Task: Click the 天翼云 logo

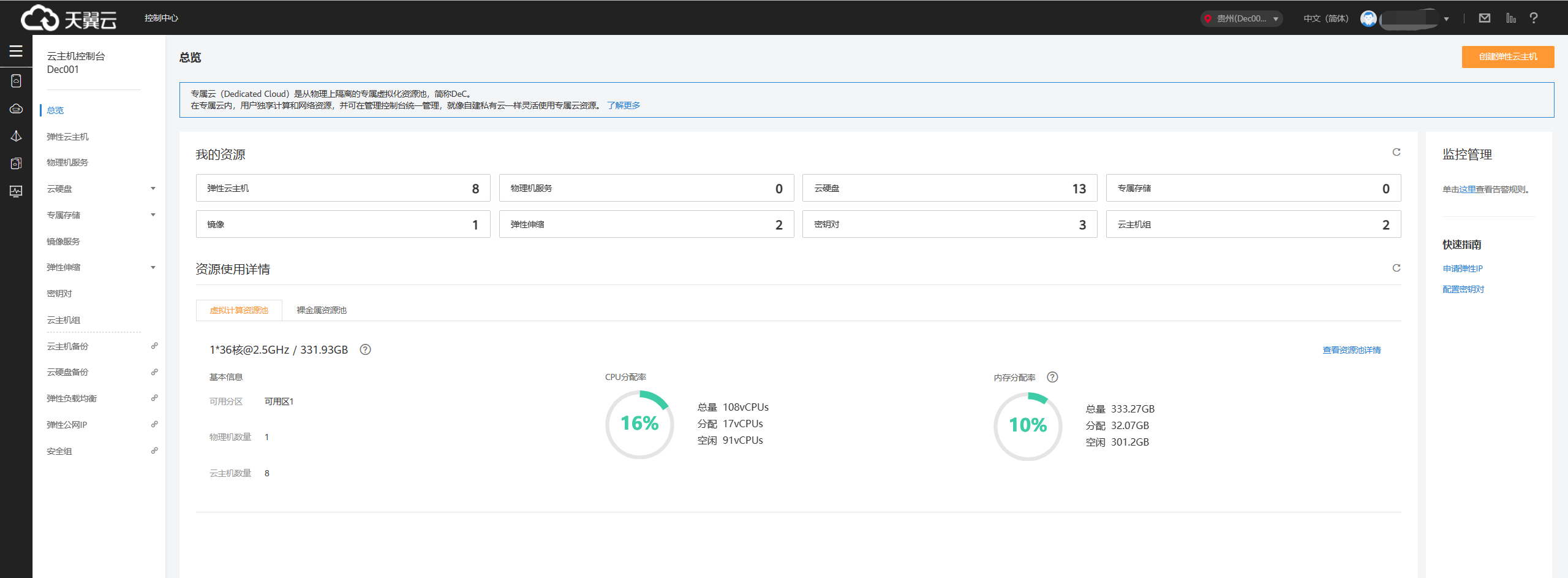Action: (x=69, y=18)
